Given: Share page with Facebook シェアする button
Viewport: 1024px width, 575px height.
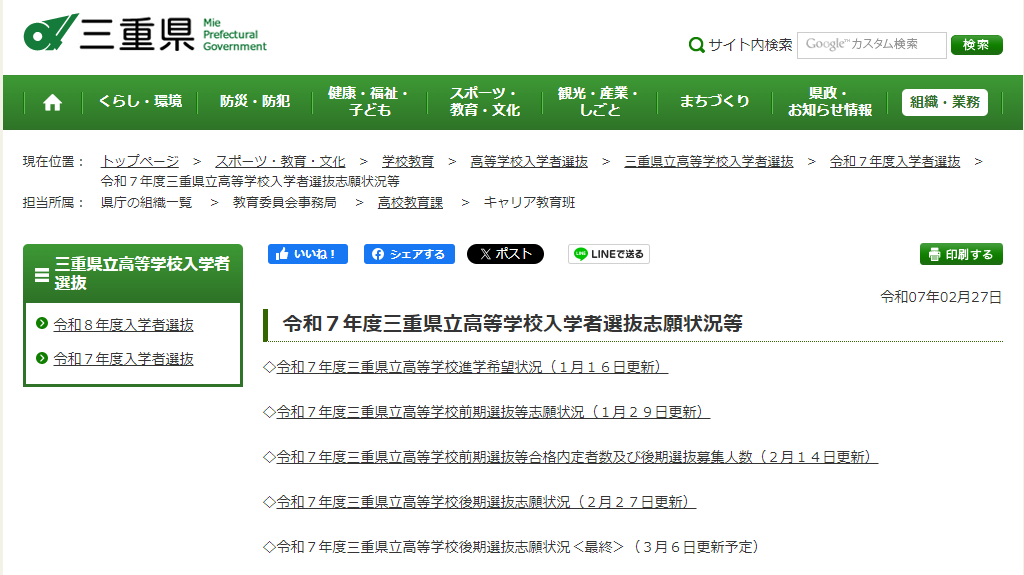Looking at the screenshot, I should pyautogui.click(x=409, y=254).
